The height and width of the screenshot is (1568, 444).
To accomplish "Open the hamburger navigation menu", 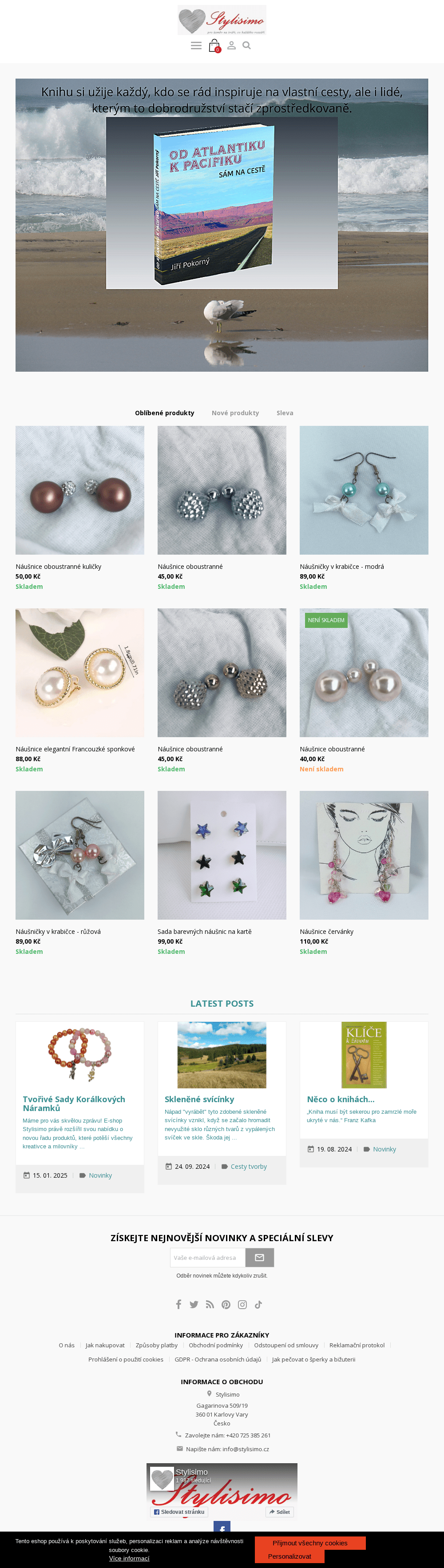I will pyautogui.click(x=196, y=46).
